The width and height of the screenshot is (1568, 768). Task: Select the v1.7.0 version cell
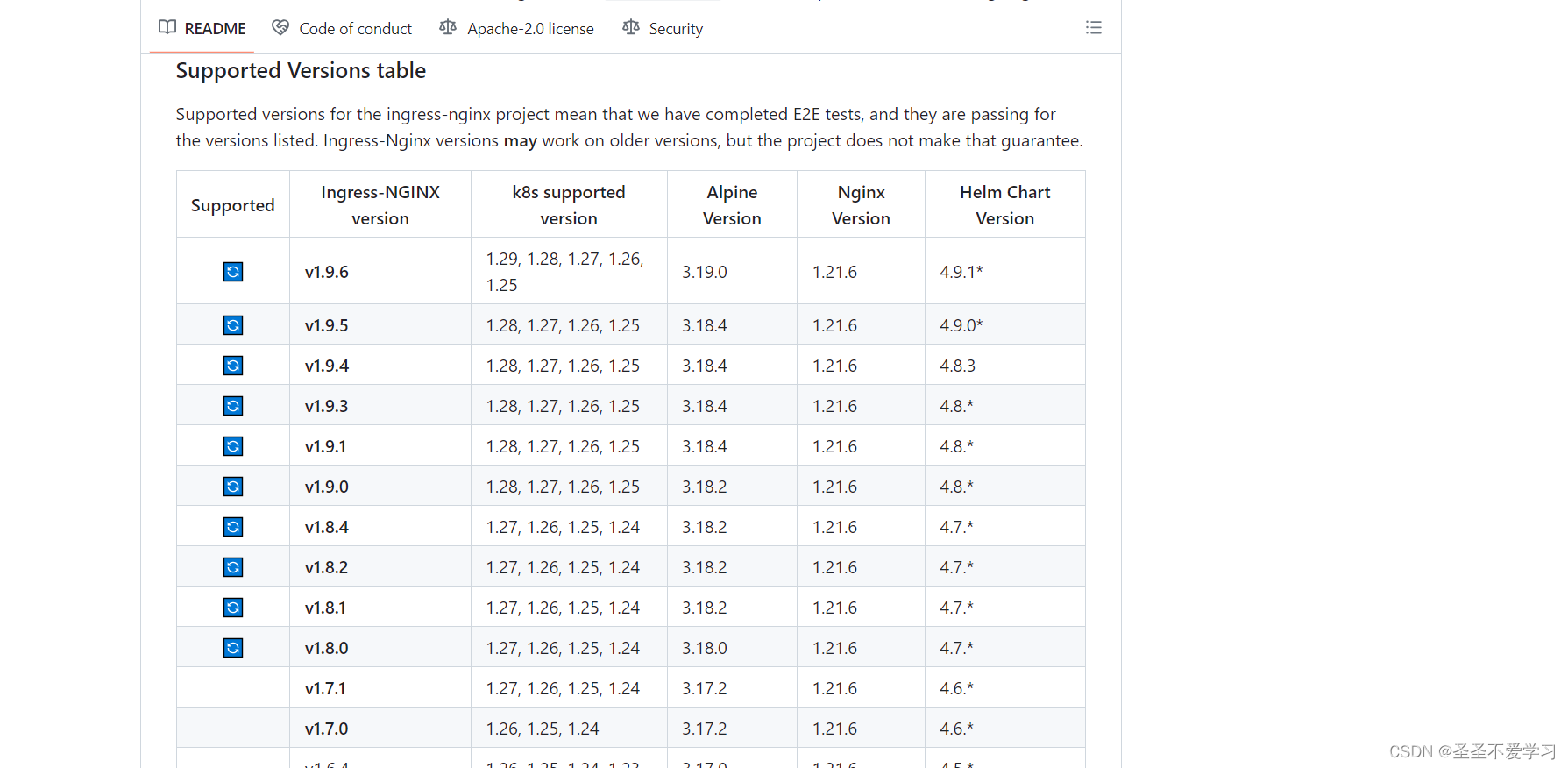380,729
